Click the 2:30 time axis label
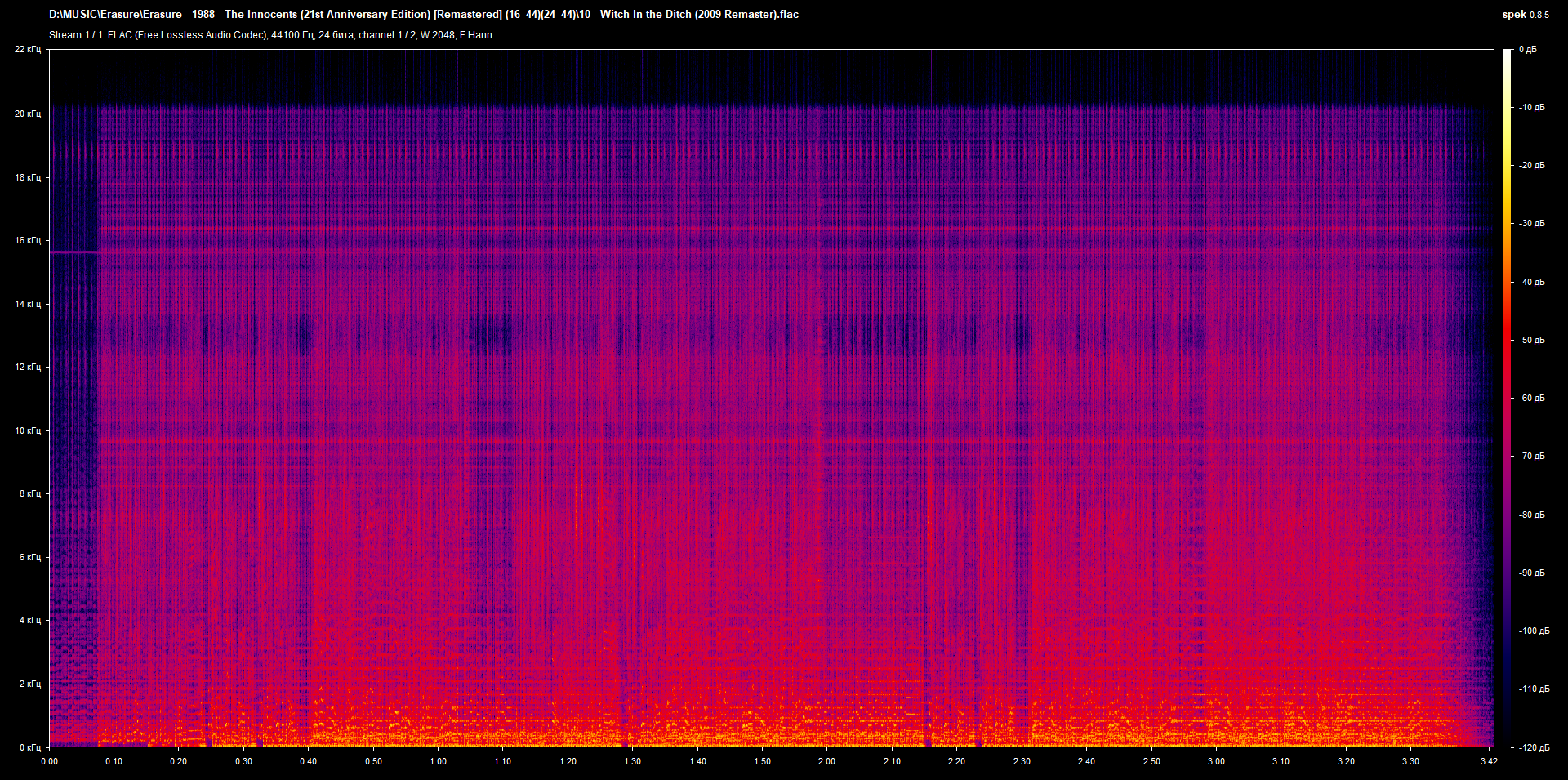Image resolution: width=1568 pixels, height=780 pixels. [x=1022, y=761]
